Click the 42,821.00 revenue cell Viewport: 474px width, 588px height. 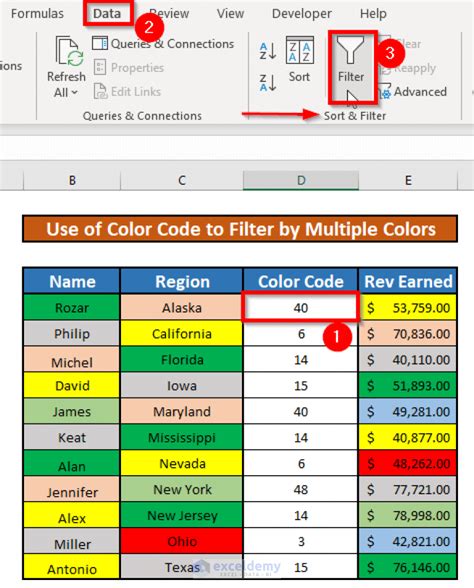(408, 541)
